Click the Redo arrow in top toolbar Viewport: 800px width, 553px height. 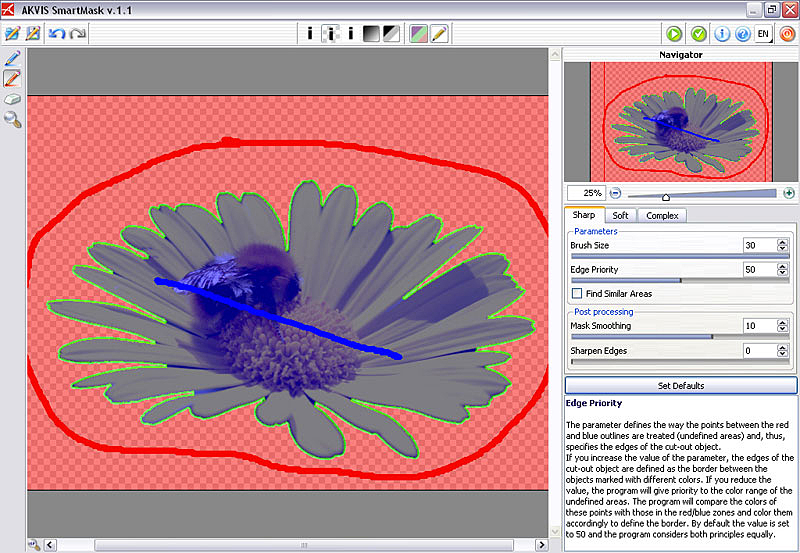(x=78, y=34)
